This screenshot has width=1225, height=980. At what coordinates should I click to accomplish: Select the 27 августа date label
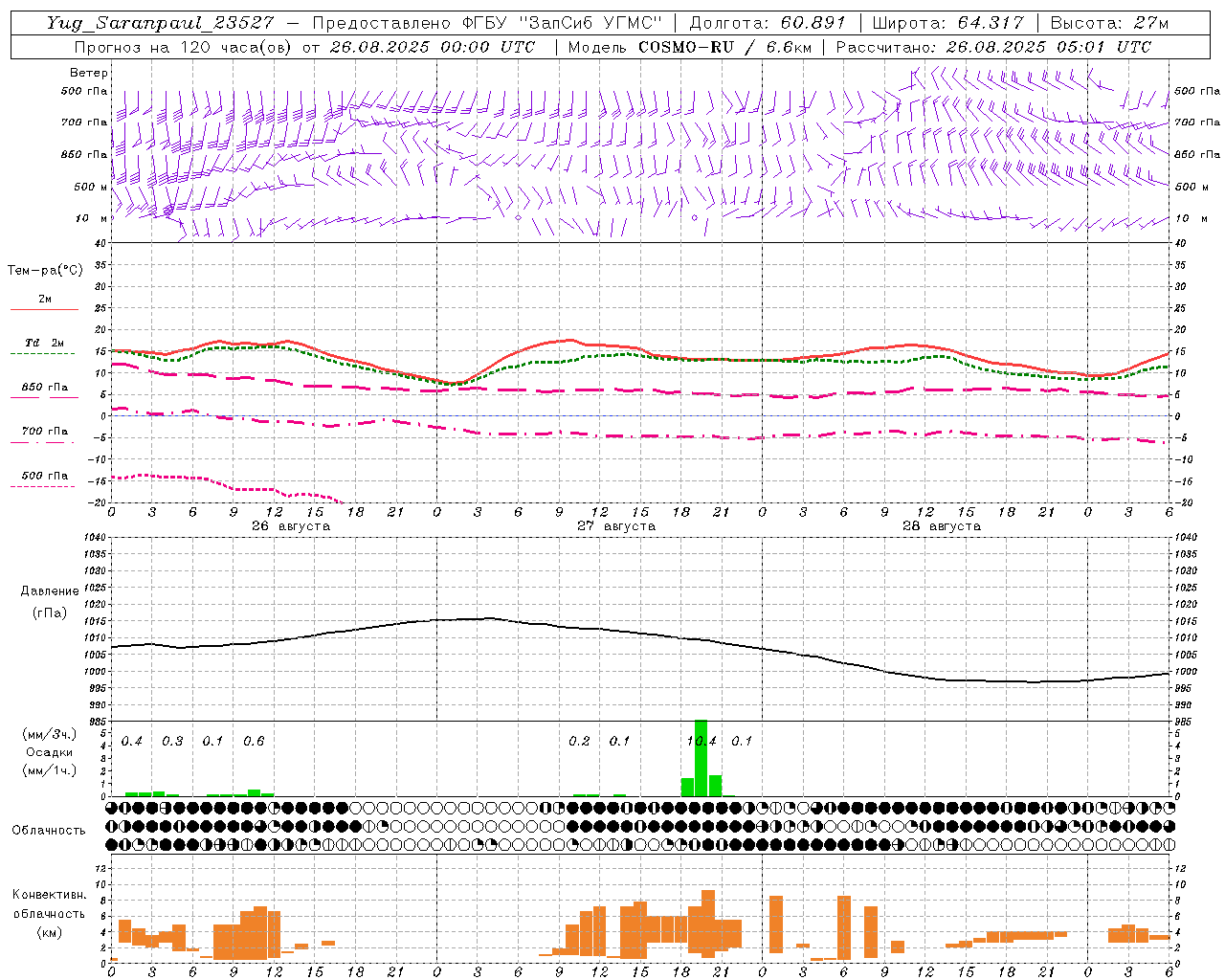click(x=616, y=526)
